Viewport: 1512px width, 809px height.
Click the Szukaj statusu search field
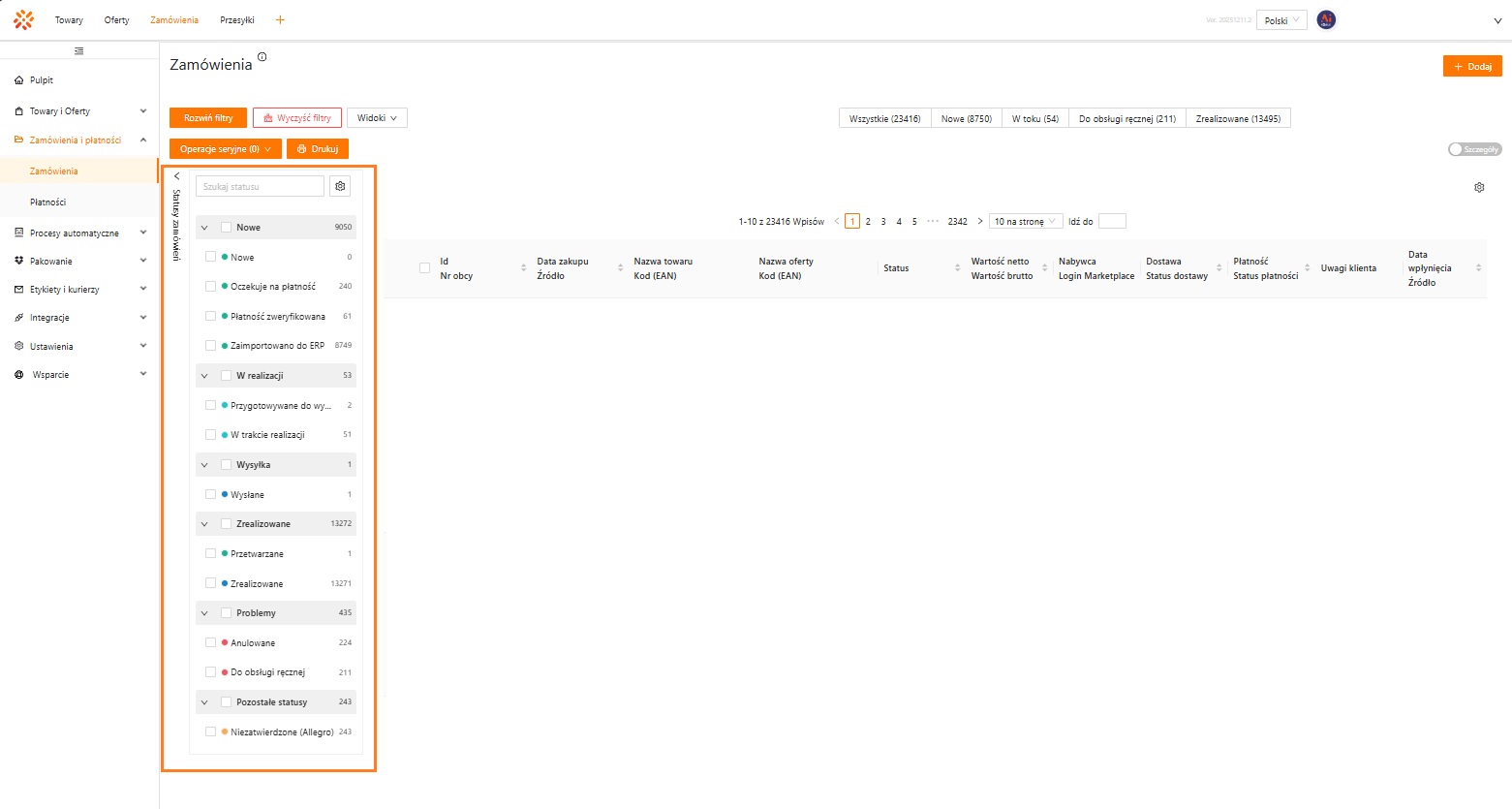[260, 186]
